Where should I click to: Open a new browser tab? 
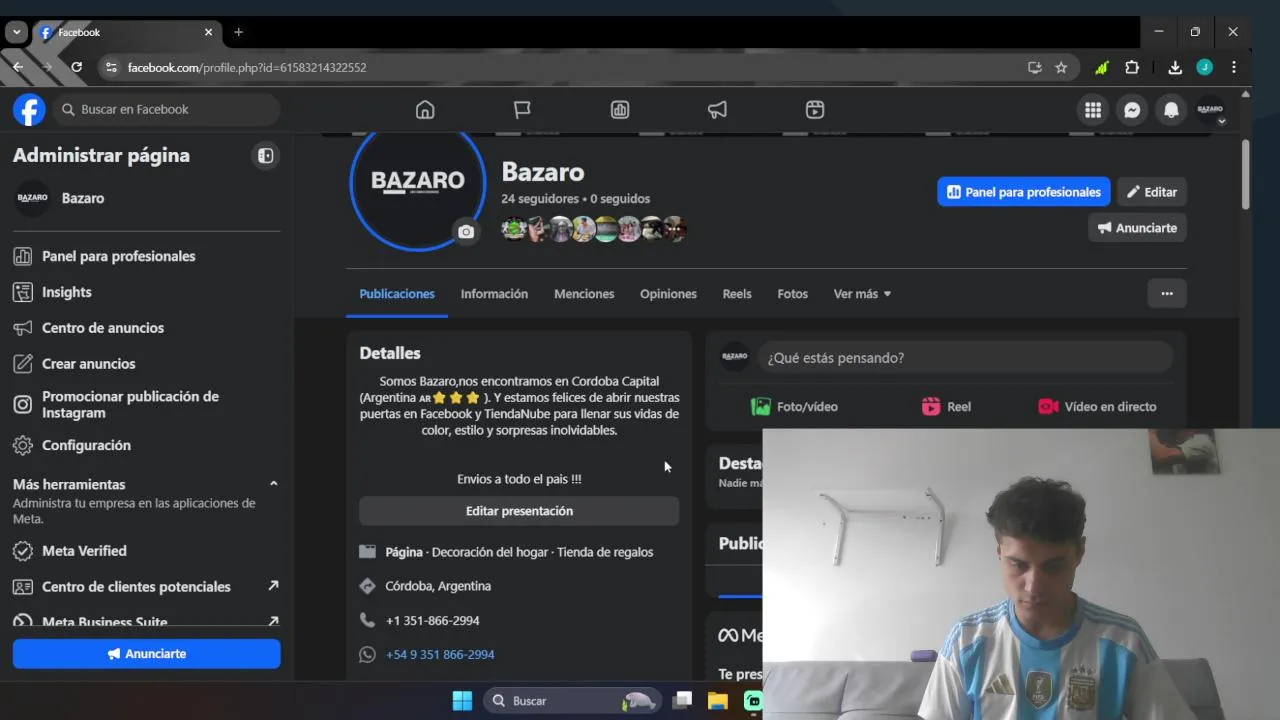click(x=238, y=32)
